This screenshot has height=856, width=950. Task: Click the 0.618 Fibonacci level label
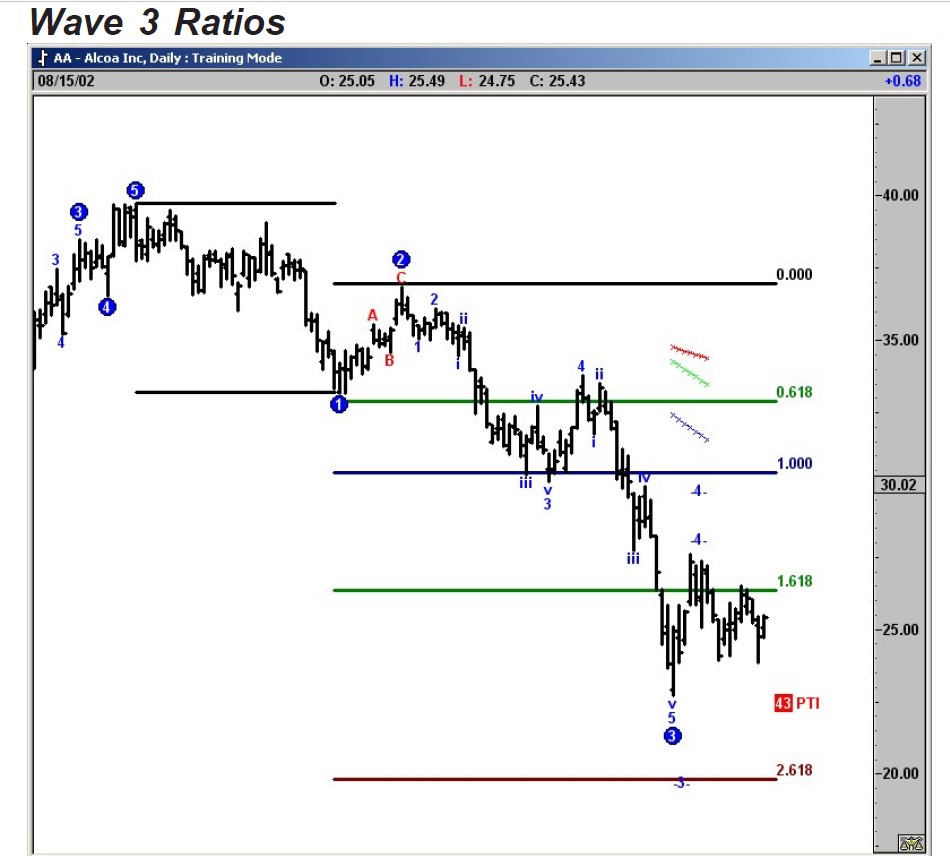[x=794, y=392]
